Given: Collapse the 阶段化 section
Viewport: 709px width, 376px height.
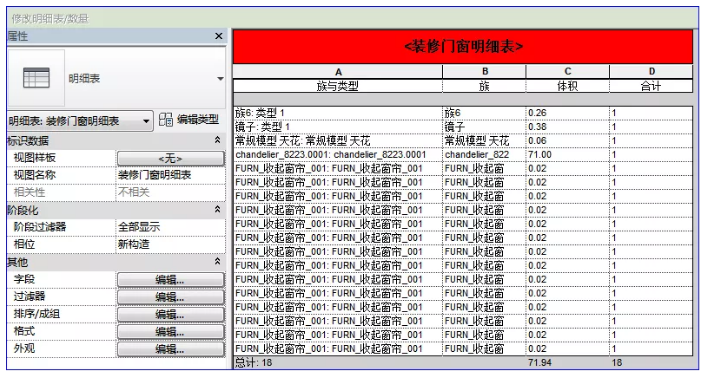Looking at the screenshot, I should point(217,209).
